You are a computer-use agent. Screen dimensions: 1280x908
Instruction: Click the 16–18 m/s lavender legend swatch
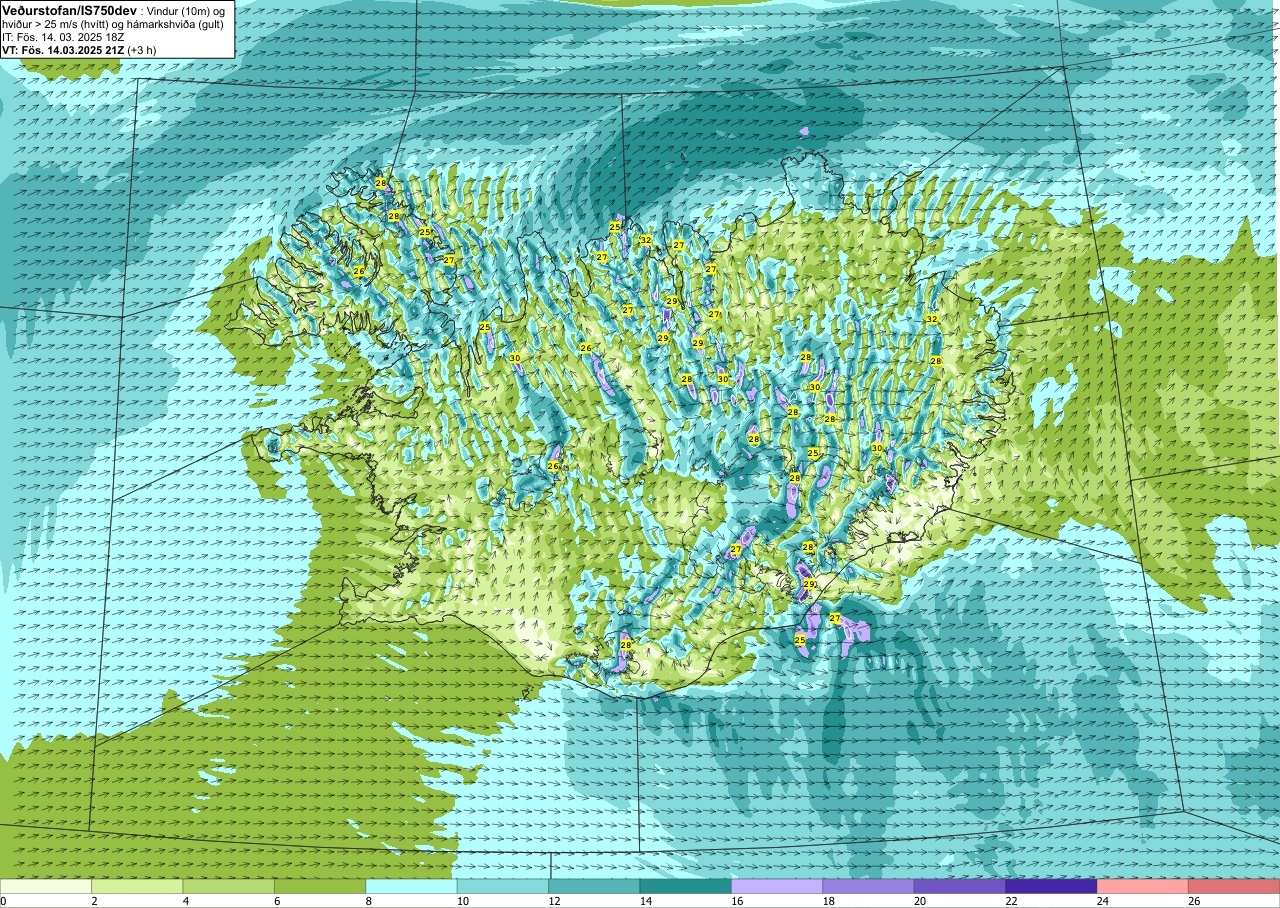777,886
